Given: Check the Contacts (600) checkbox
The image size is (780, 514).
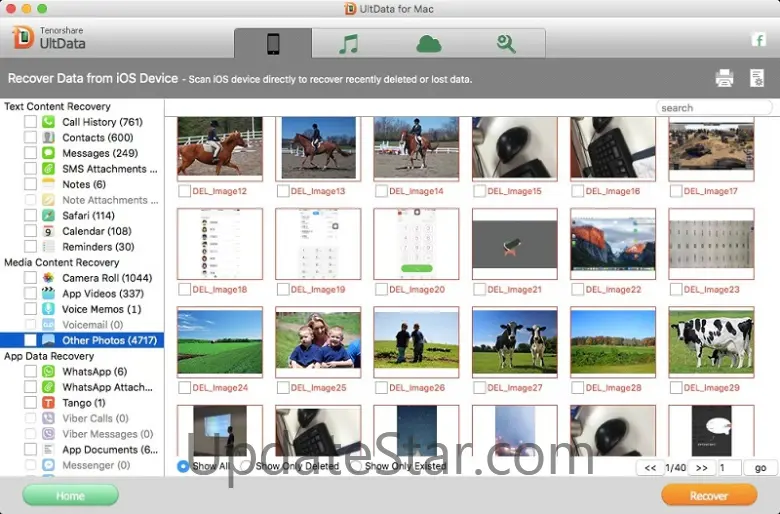Looking at the screenshot, I should (31, 138).
